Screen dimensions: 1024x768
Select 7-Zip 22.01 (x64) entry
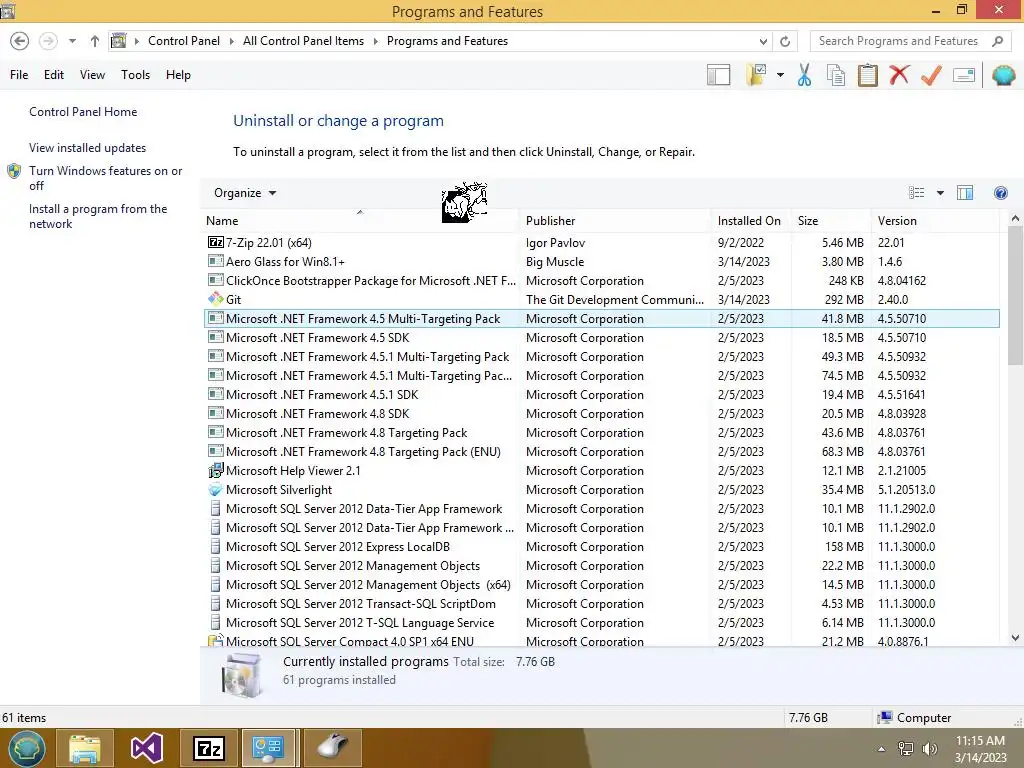[602, 243]
